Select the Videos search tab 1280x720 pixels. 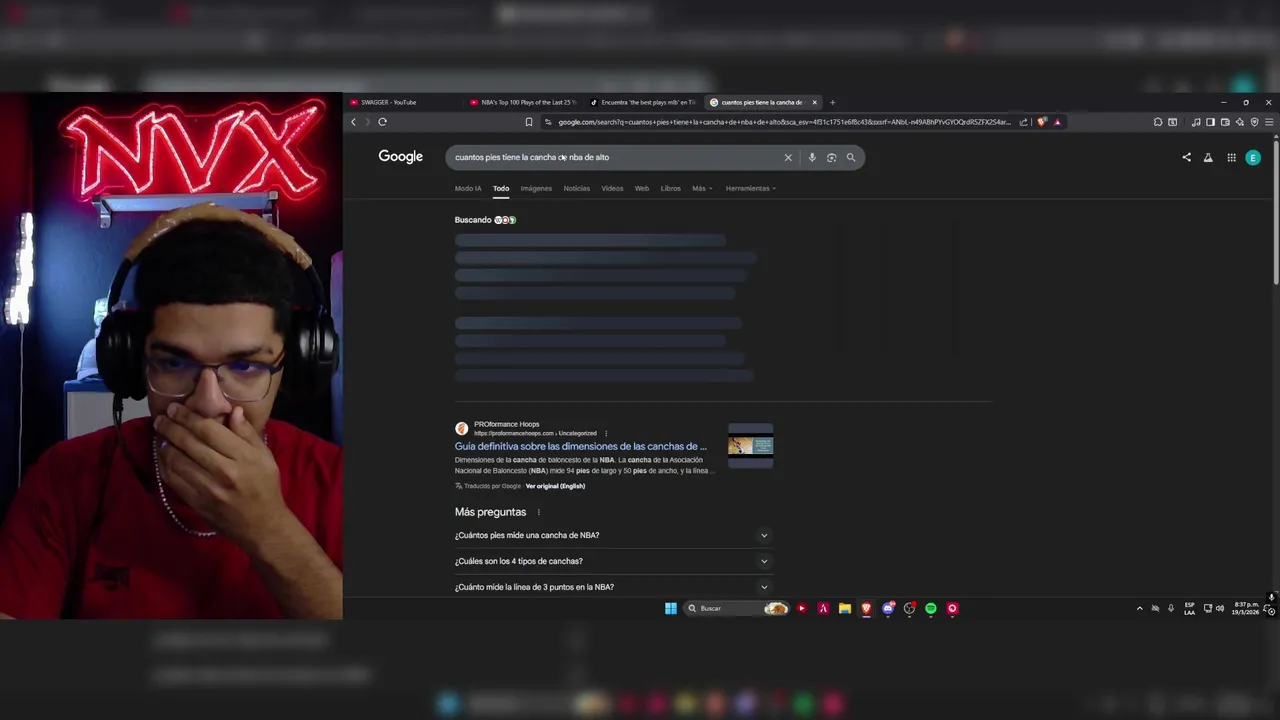point(612,188)
